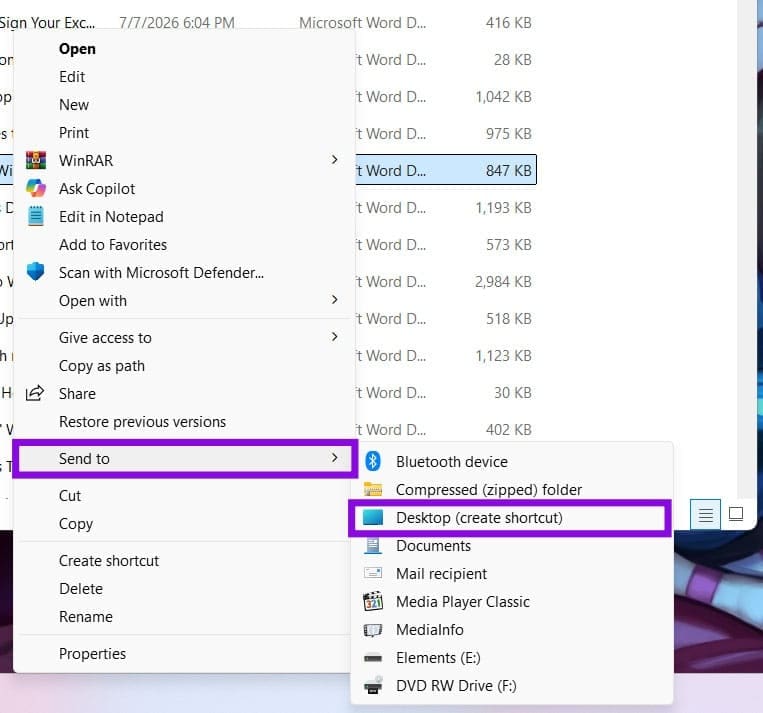Click the Documents icon in the submenu
This screenshot has height=713, width=763.
[x=373, y=546]
